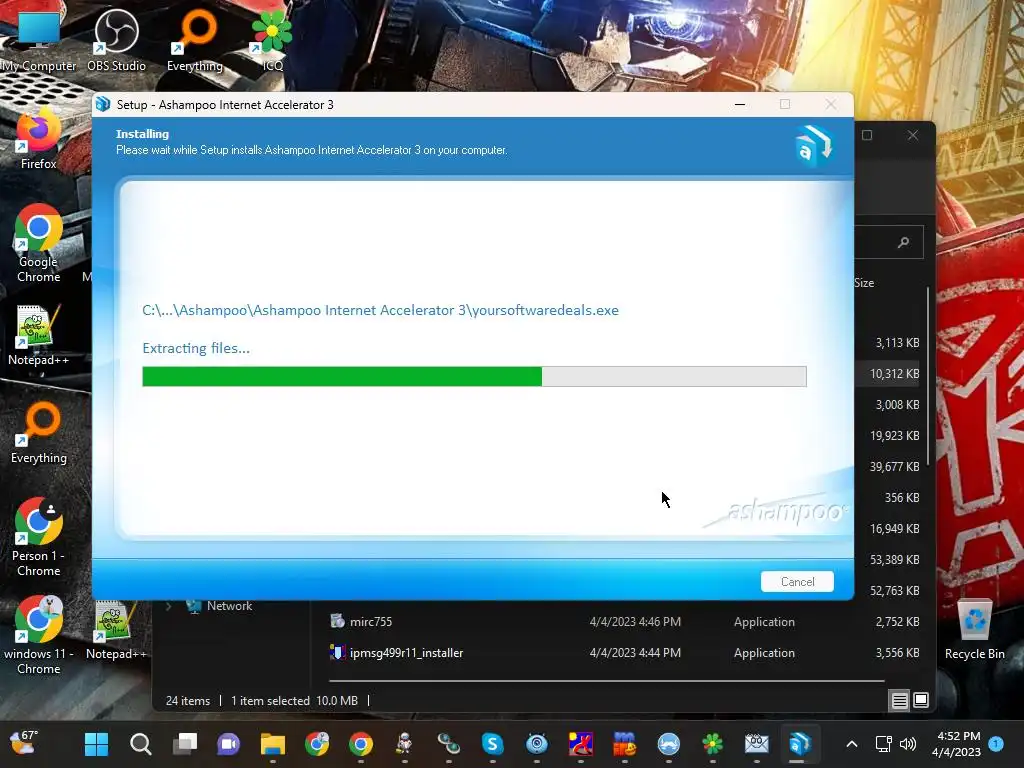Open the ICQ flower icon on the taskbar
Screen dimensions: 1024x768
tap(712, 744)
